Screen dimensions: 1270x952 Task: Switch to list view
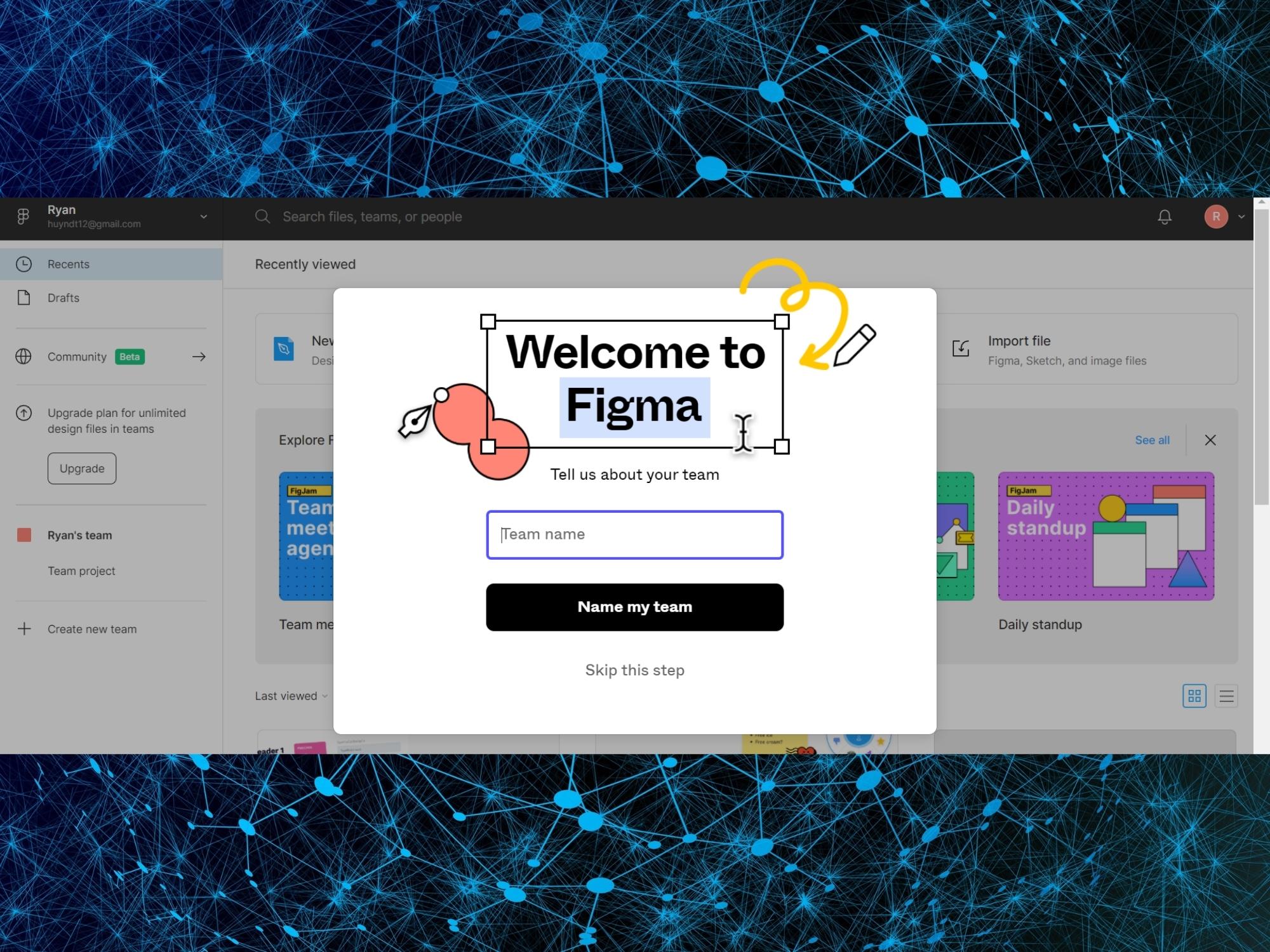(x=1226, y=696)
